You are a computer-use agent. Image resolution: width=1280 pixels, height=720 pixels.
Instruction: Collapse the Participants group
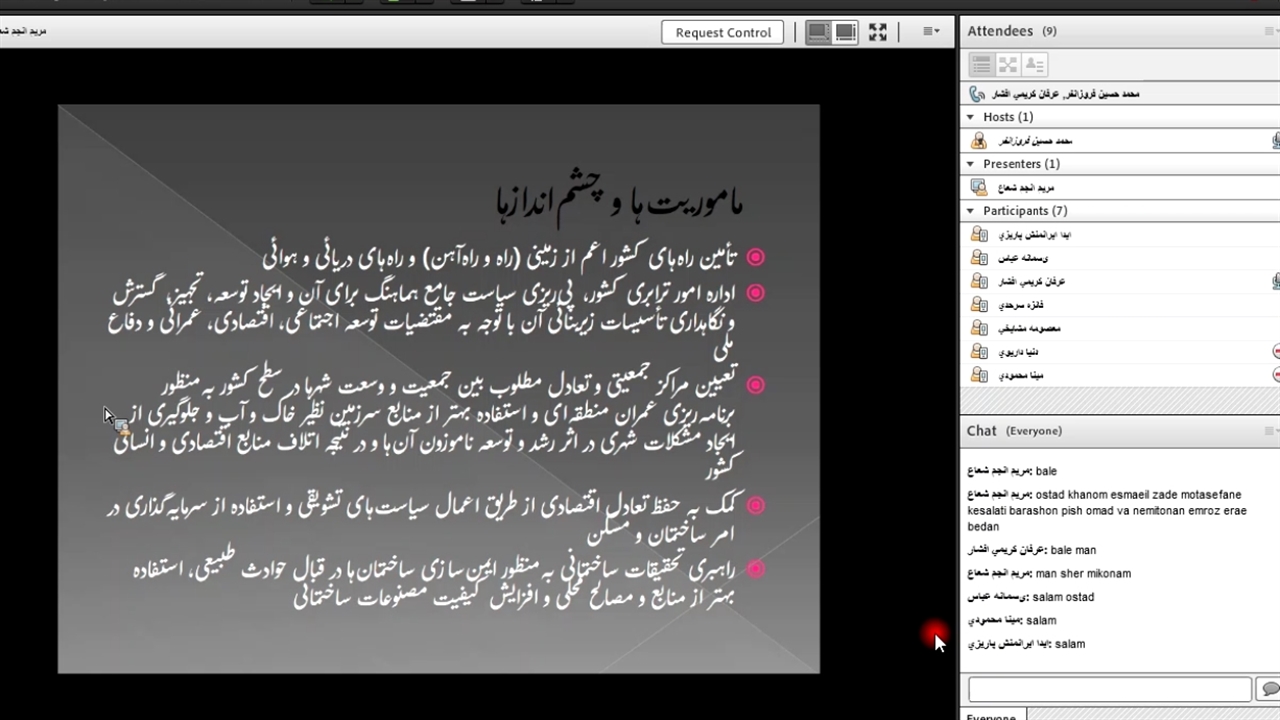pos(971,211)
